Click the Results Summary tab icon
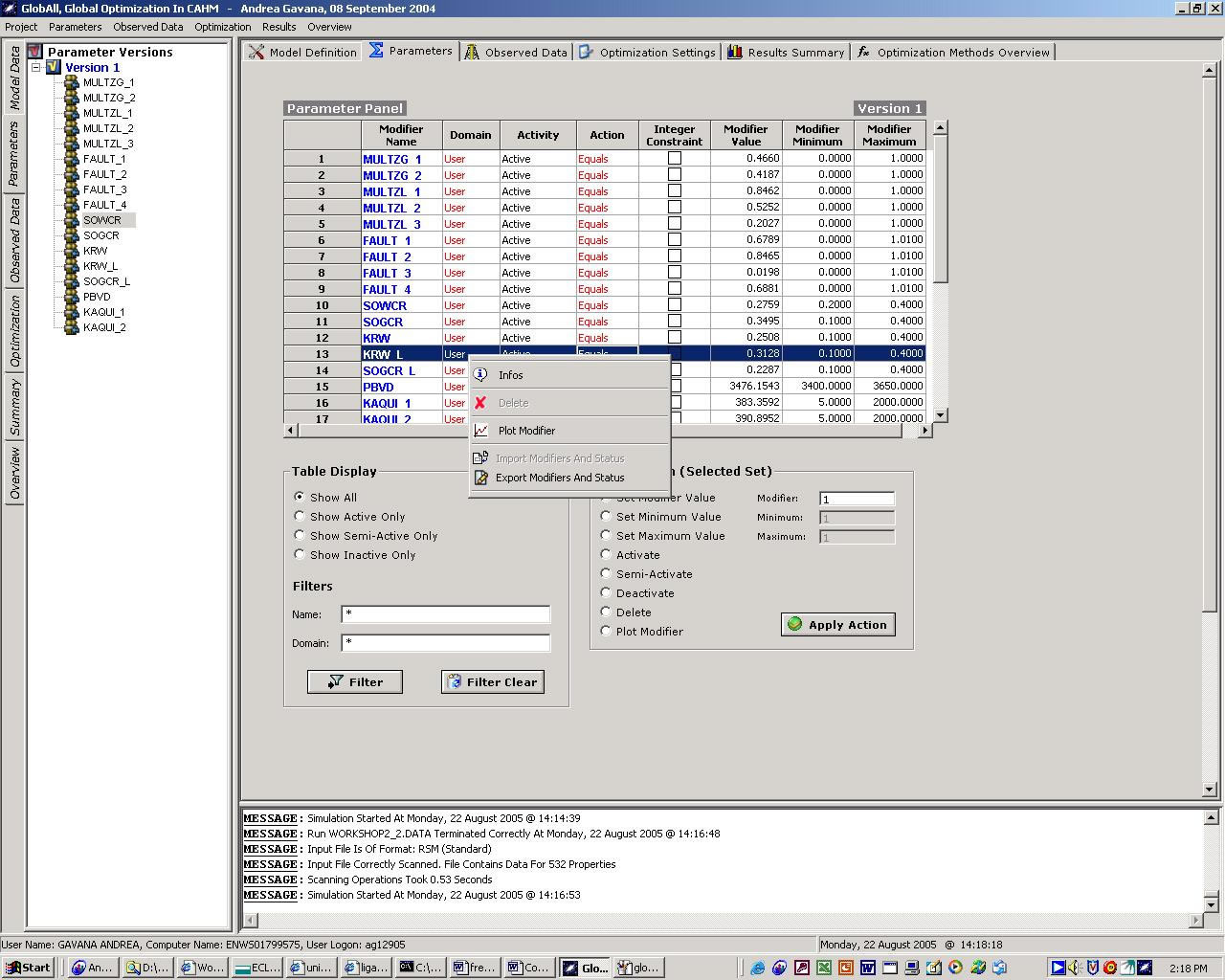 tap(734, 52)
